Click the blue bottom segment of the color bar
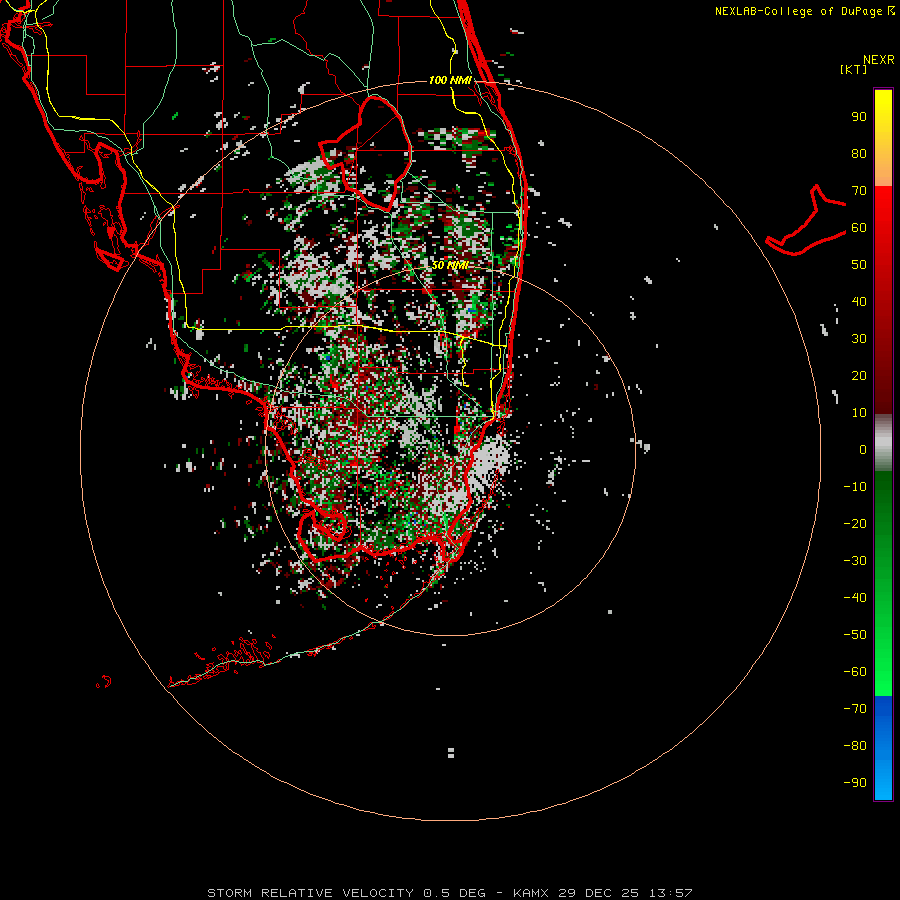This screenshot has width=900, height=900. click(x=883, y=748)
